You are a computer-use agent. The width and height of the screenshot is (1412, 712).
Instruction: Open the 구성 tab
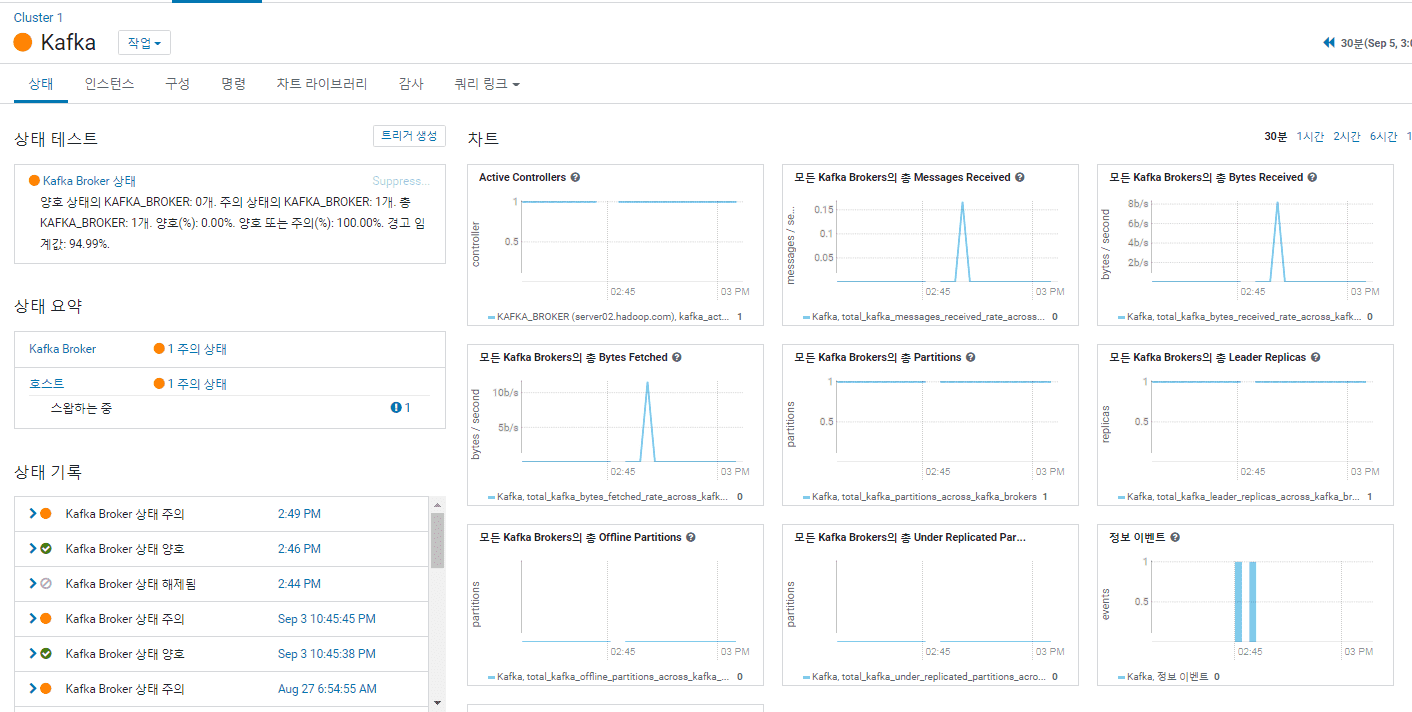[178, 84]
